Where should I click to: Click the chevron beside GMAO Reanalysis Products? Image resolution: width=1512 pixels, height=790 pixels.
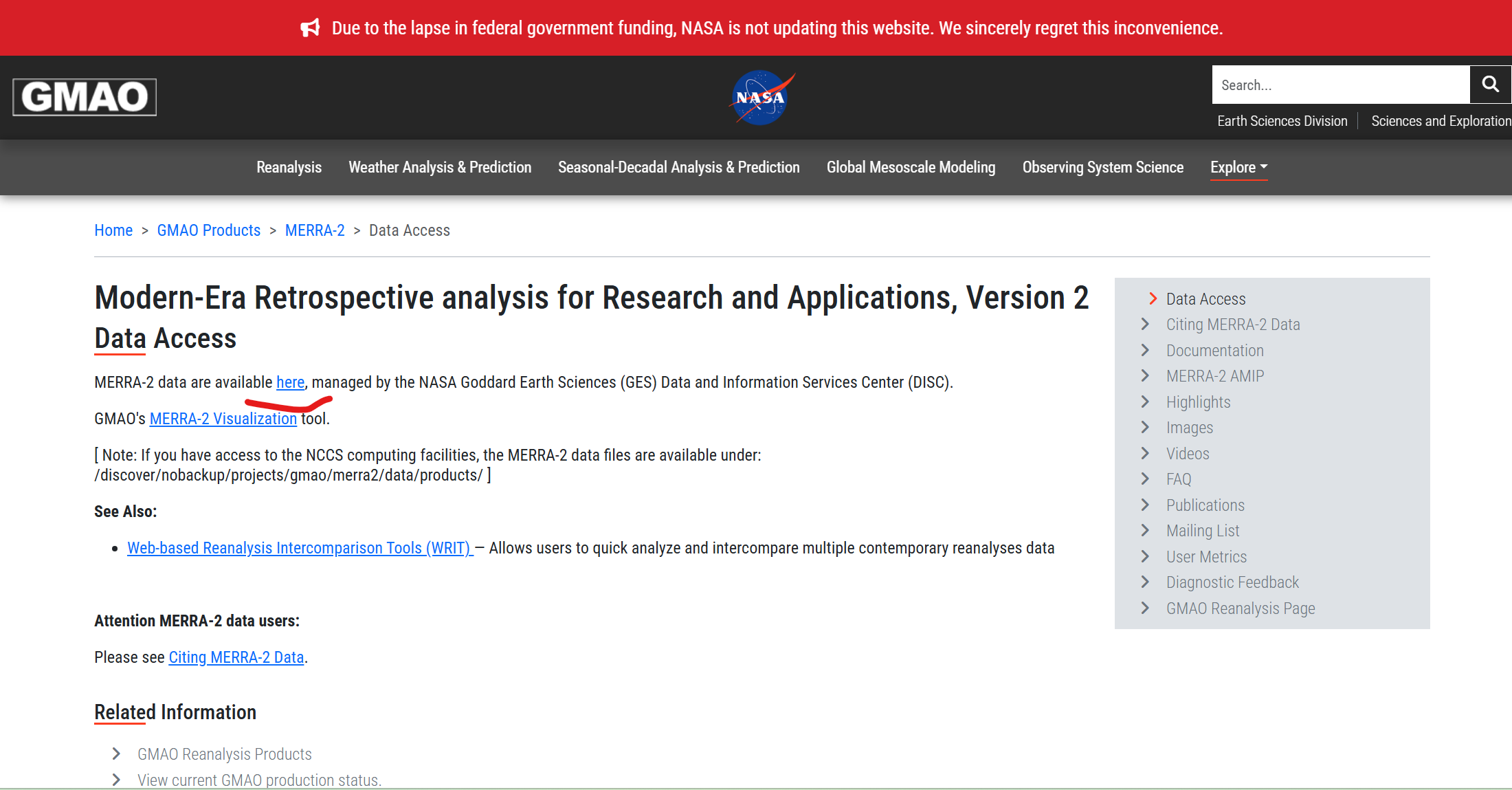coord(116,754)
